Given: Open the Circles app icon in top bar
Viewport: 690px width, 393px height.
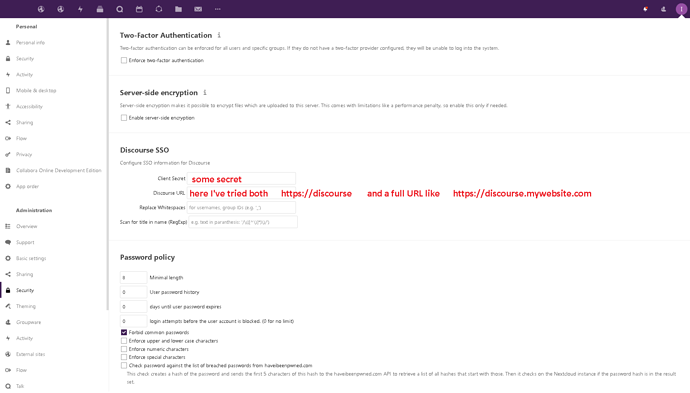Looking at the screenshot, I should coord(159,9).
